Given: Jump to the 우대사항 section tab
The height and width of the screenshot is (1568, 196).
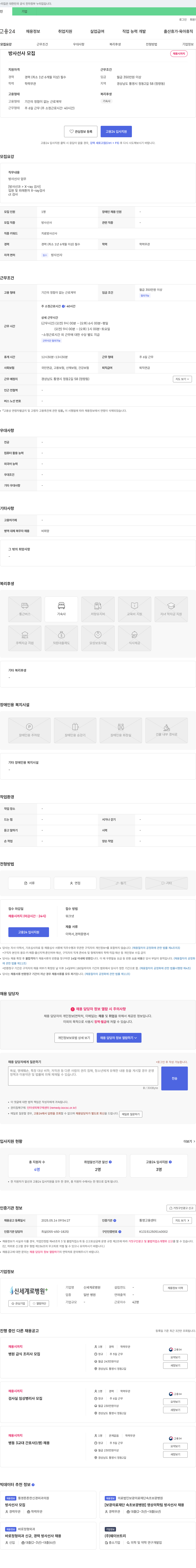Looking at the screenshot, I should [x=79, y=44].
